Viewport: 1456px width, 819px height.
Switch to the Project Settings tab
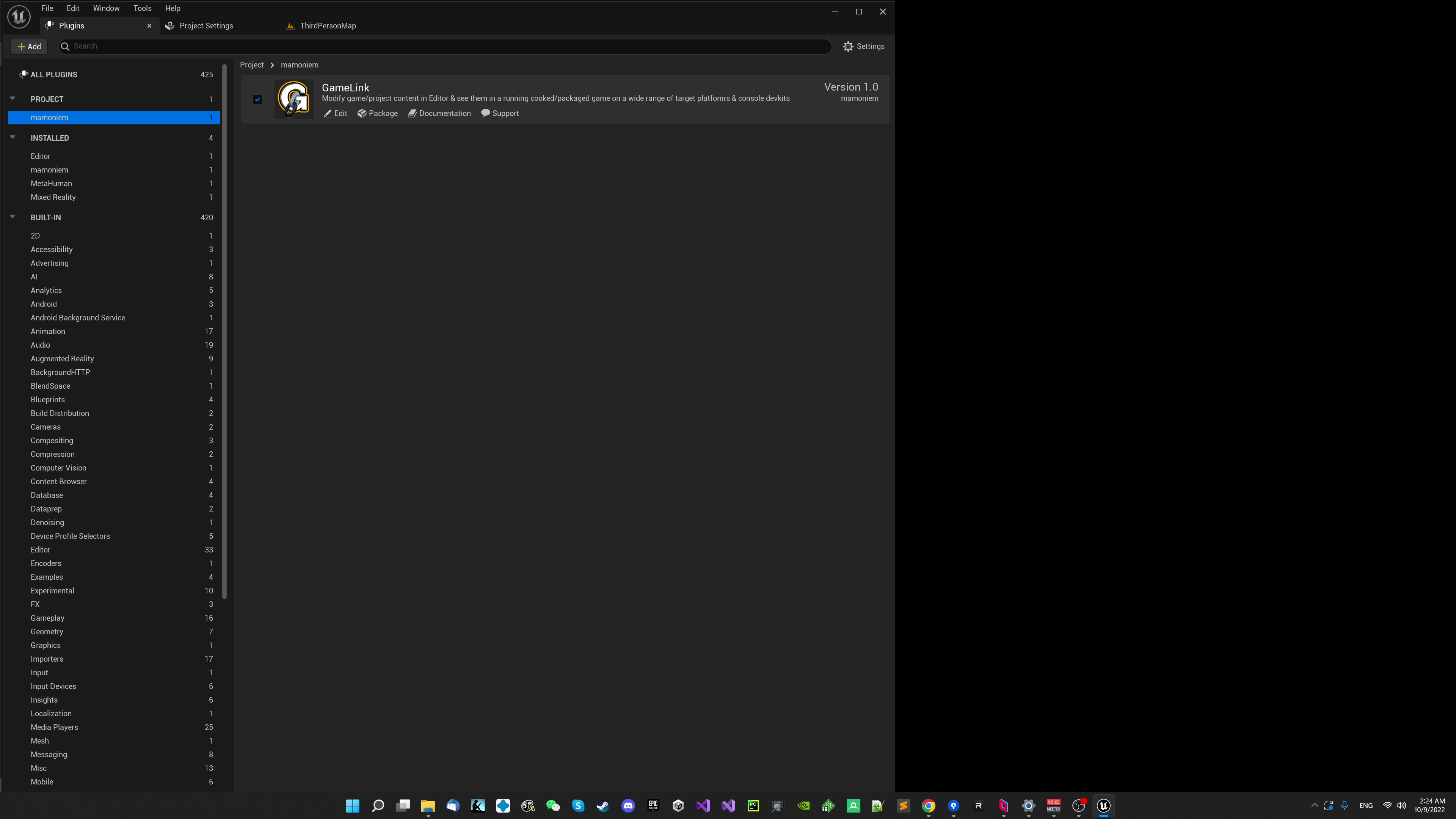coord(206,26)
